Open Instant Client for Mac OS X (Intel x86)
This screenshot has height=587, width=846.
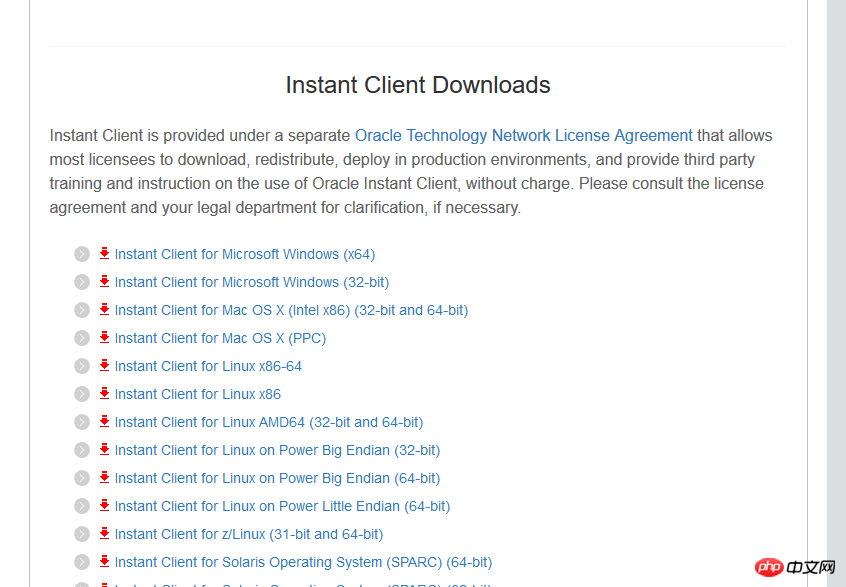[x=291, y=310]
